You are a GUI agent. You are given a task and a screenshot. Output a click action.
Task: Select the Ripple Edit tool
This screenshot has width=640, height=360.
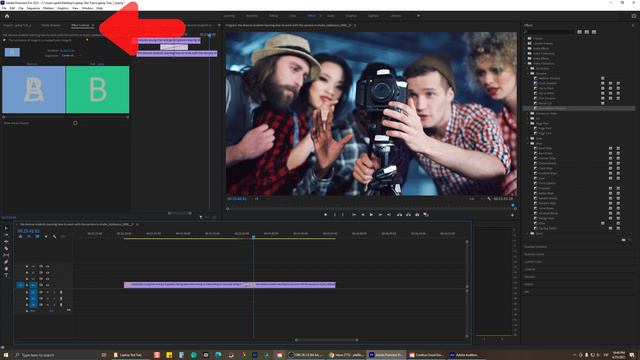point(6,242)
